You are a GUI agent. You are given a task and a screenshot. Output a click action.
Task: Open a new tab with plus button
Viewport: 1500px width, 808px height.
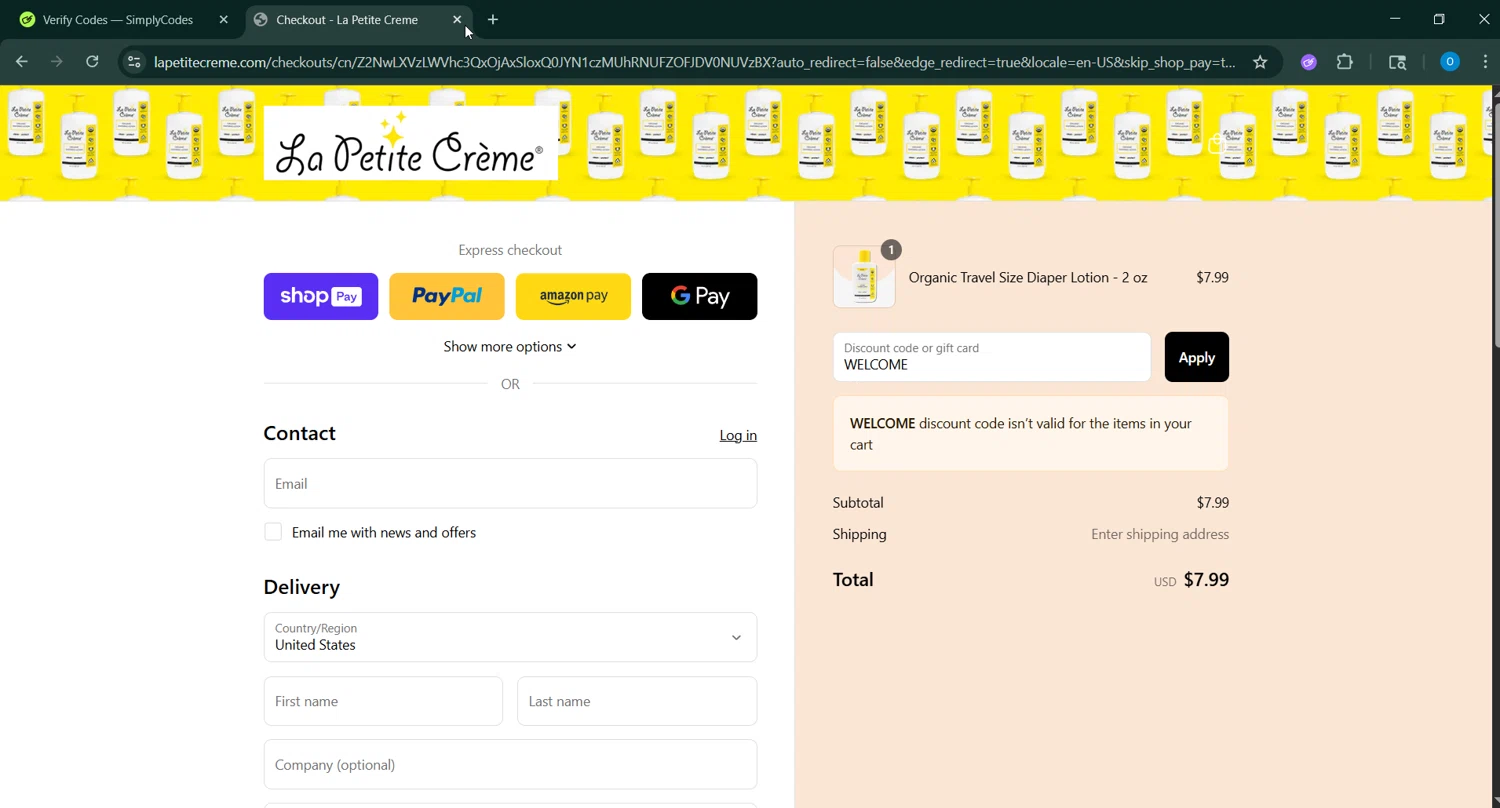click(493, 19)
